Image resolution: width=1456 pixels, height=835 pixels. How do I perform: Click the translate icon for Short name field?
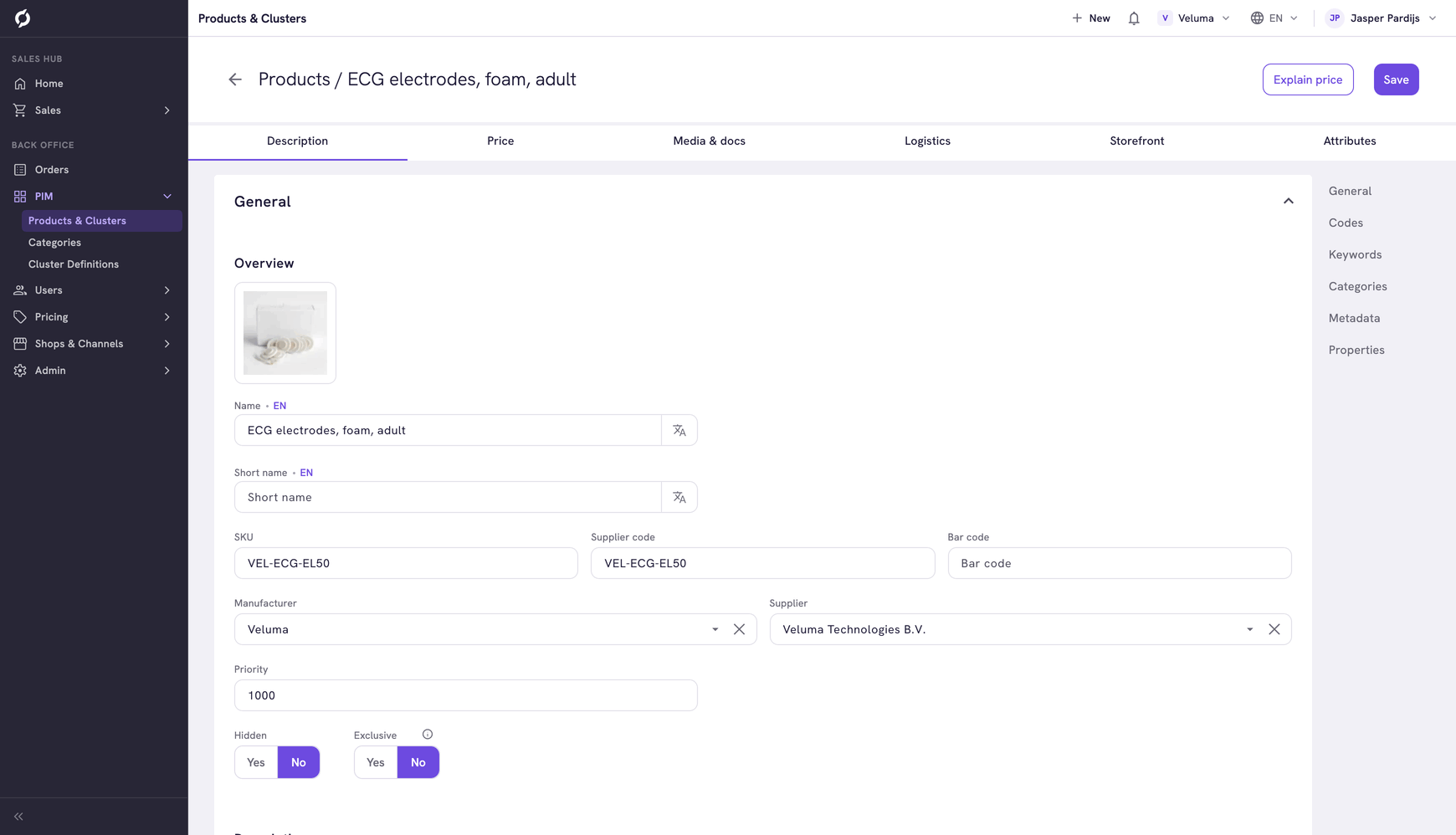pos(679,497)
